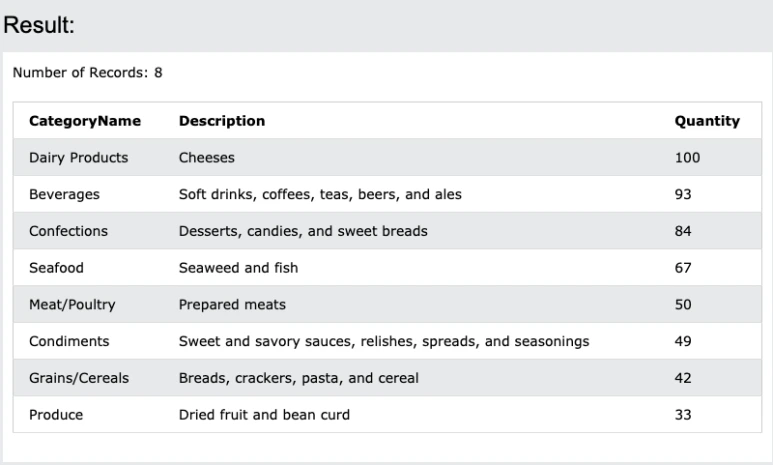The height and width of the screenshot is (465, 773).
Task: Click the Description column header
Action: [221, 121]
